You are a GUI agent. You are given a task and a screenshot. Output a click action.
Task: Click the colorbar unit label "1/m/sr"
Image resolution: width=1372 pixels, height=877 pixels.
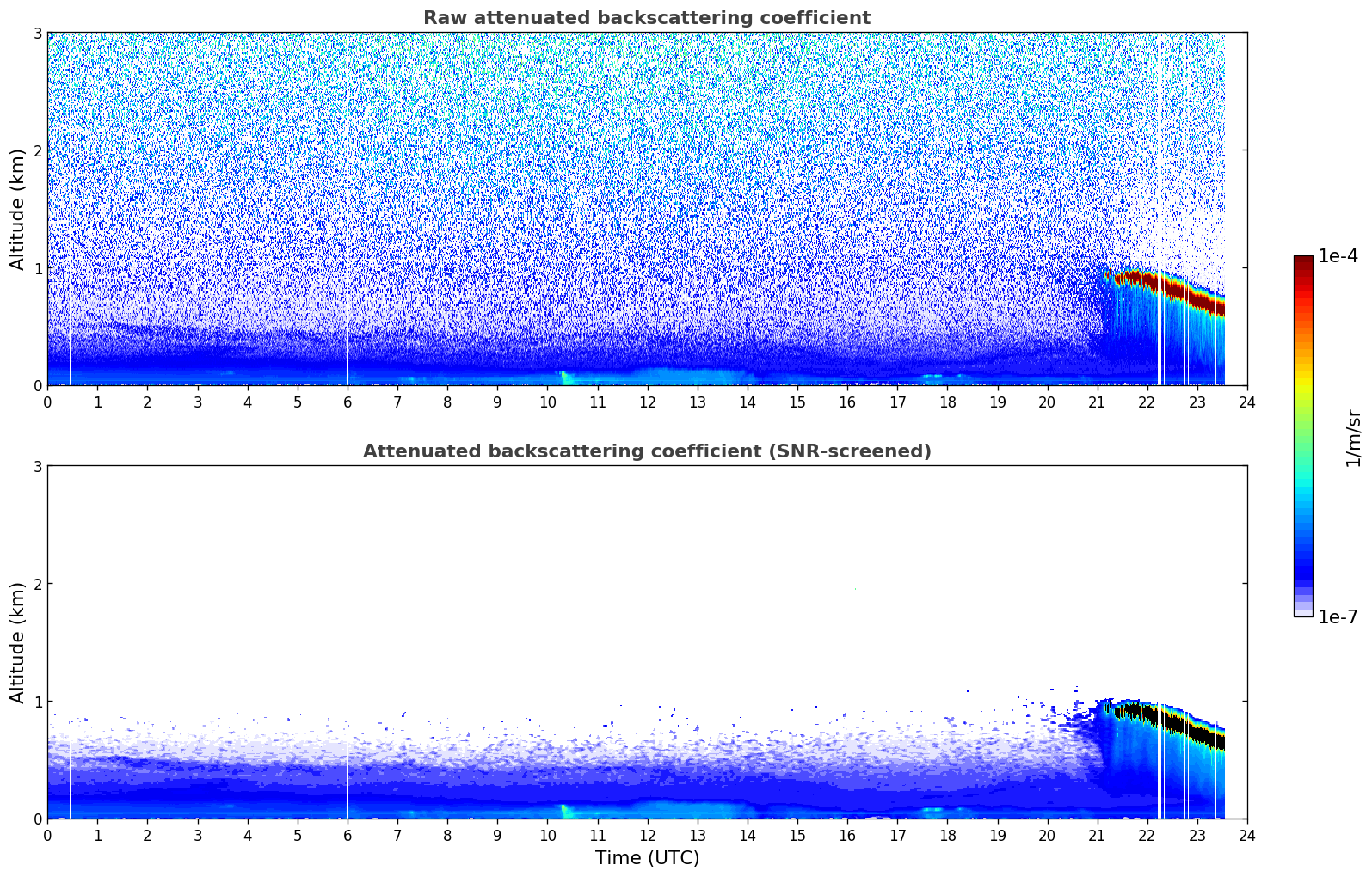tap(1353, 438)
